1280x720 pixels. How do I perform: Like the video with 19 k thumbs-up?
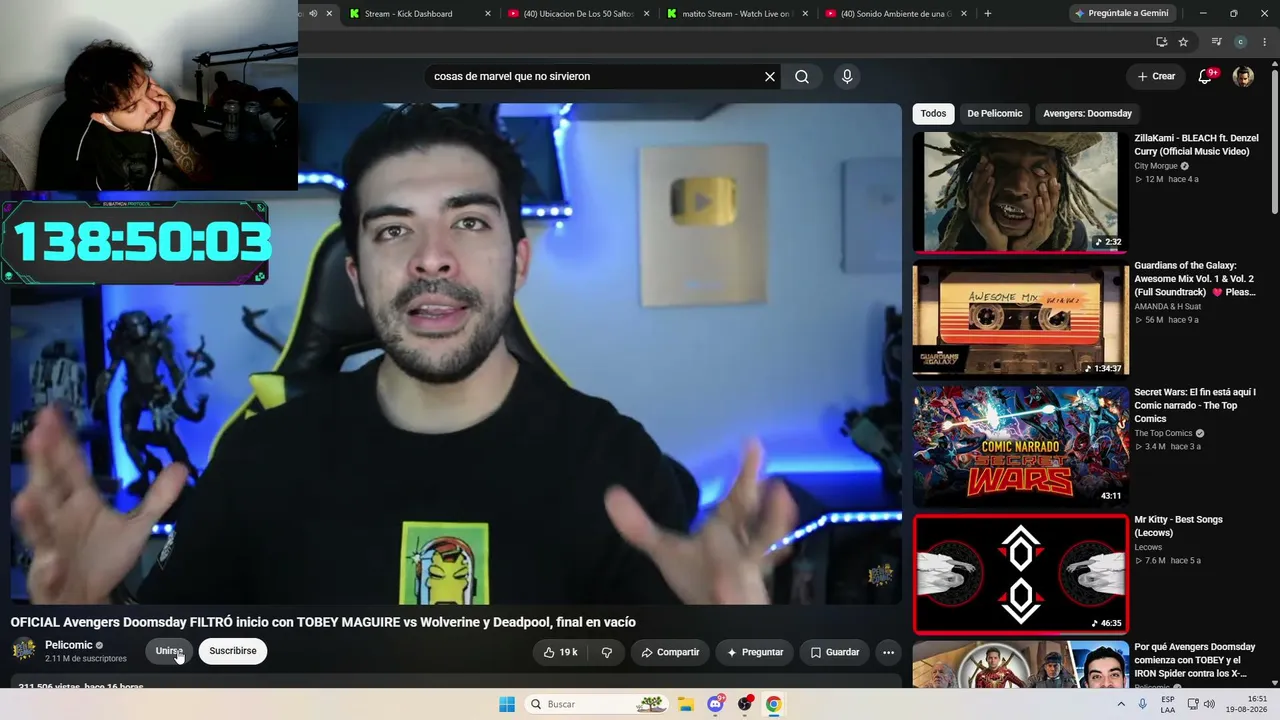(560, 652)
